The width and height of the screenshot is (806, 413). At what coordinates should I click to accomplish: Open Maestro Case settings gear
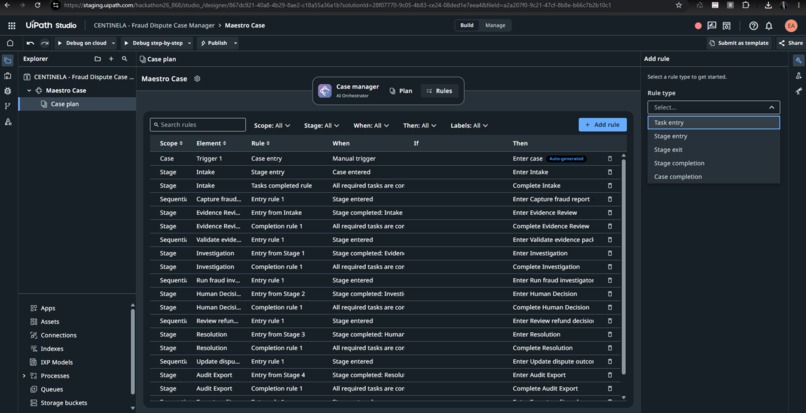[197, 79]
